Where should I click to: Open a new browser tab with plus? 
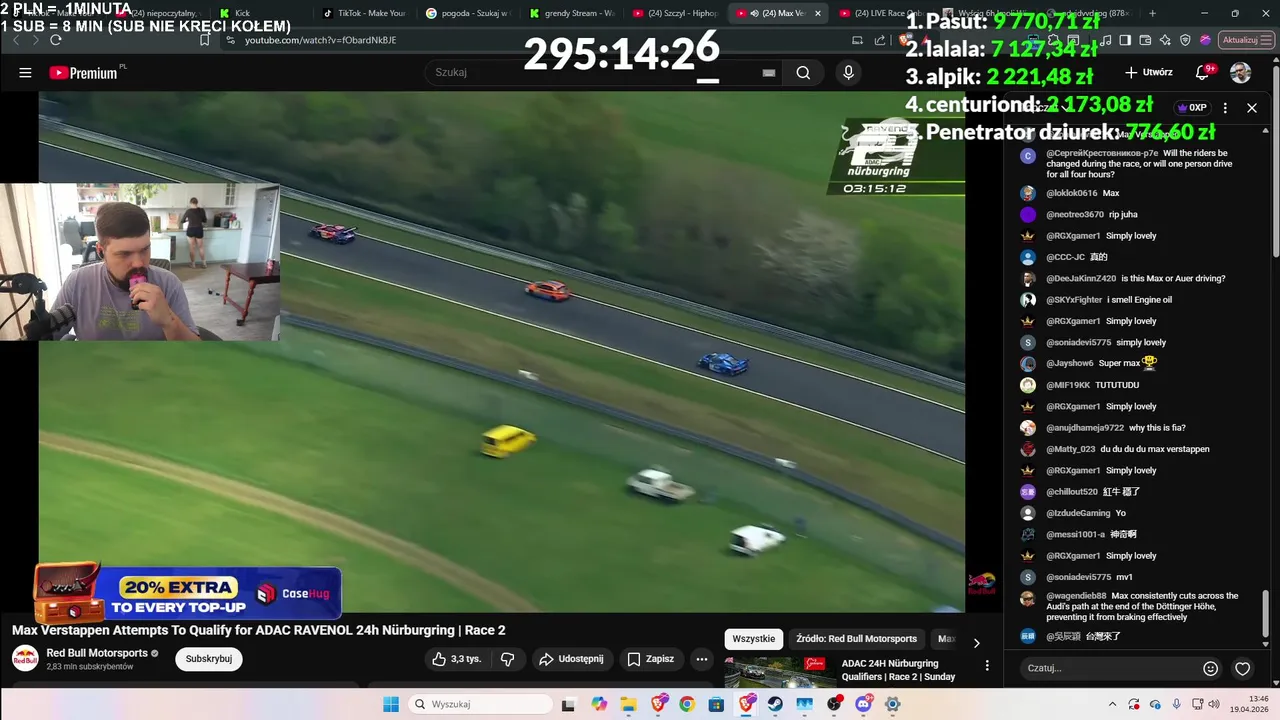pyautogui.click(x=1152, y=13)
